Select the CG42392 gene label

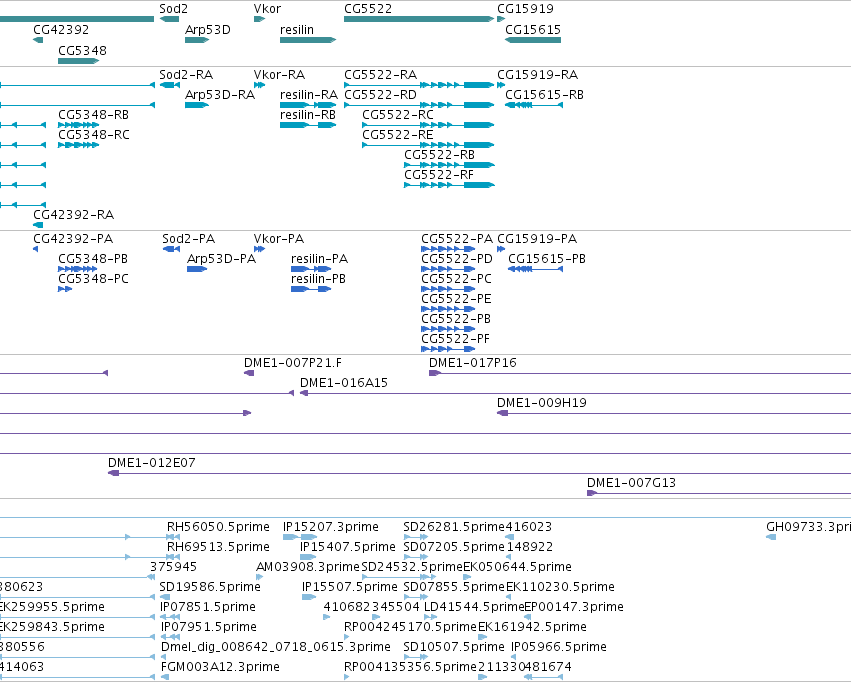point(61,29)
